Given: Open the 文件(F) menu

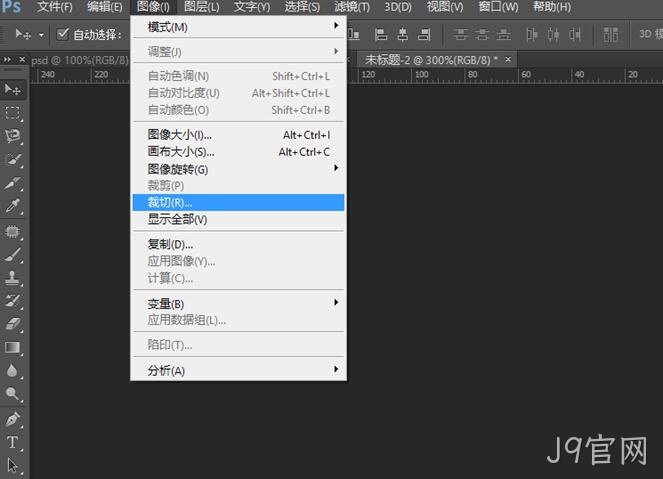Looking at the screenshot, I should pyautogui.click(x=55, y=7).
